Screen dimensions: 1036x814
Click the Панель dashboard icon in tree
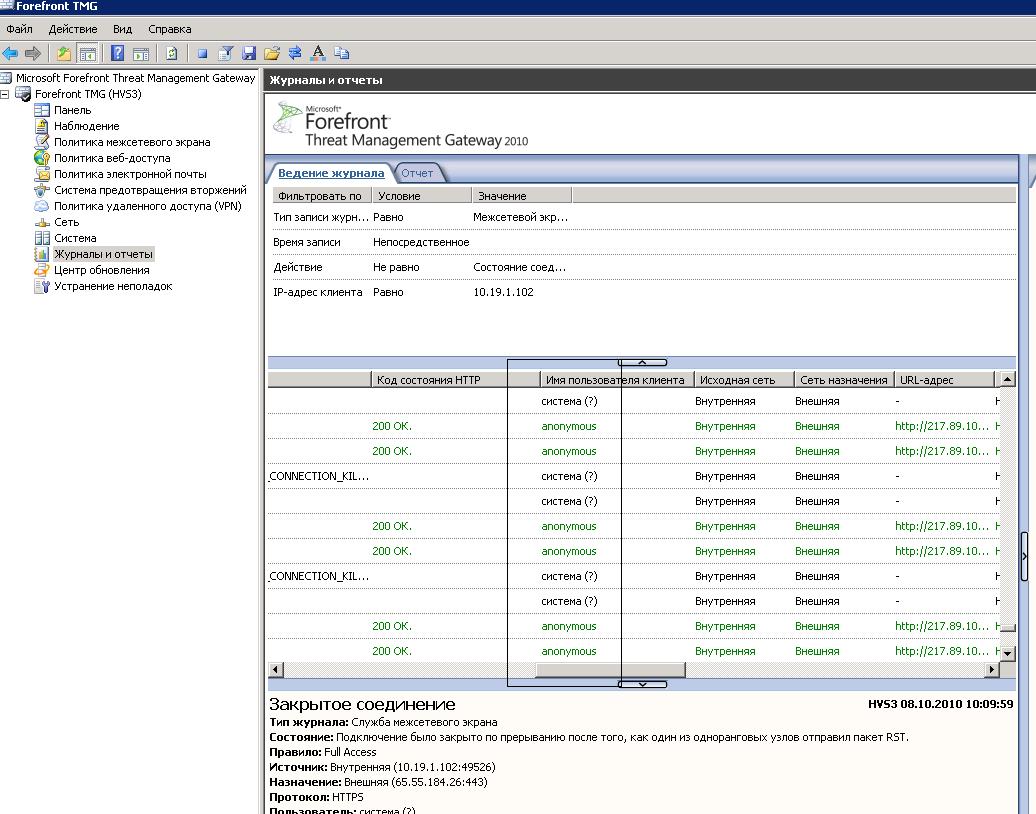pos(42,110)
